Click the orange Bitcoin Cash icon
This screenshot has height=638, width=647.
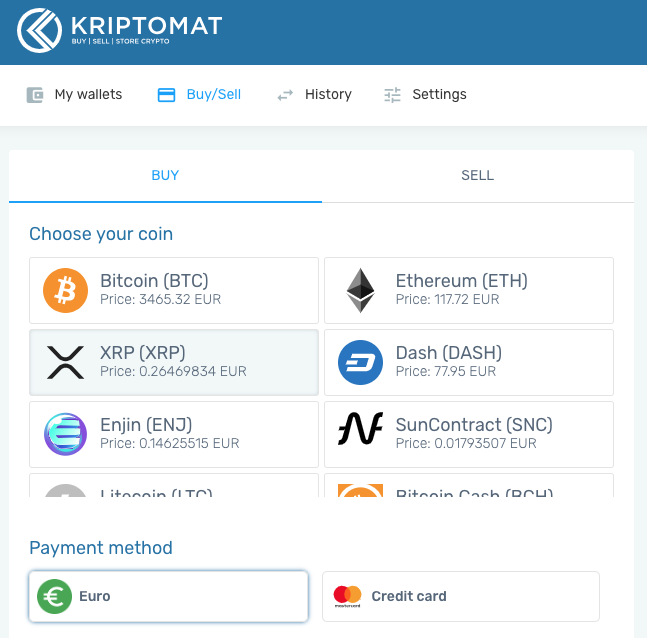(x=361, y=490)
